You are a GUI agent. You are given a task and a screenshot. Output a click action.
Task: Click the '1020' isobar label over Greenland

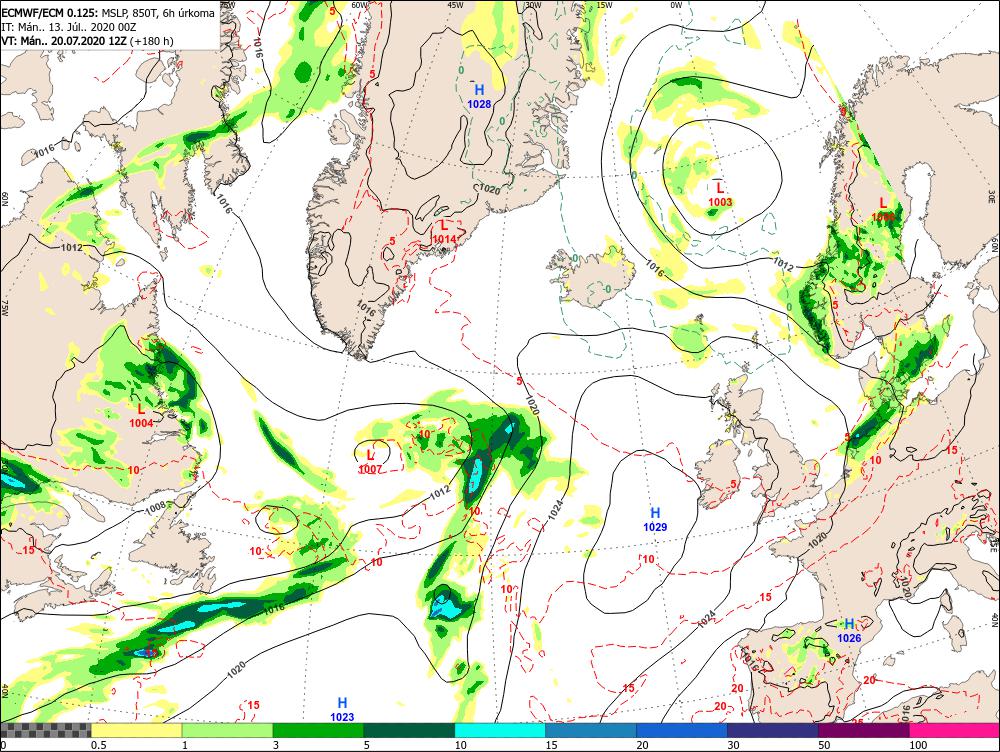489,189
